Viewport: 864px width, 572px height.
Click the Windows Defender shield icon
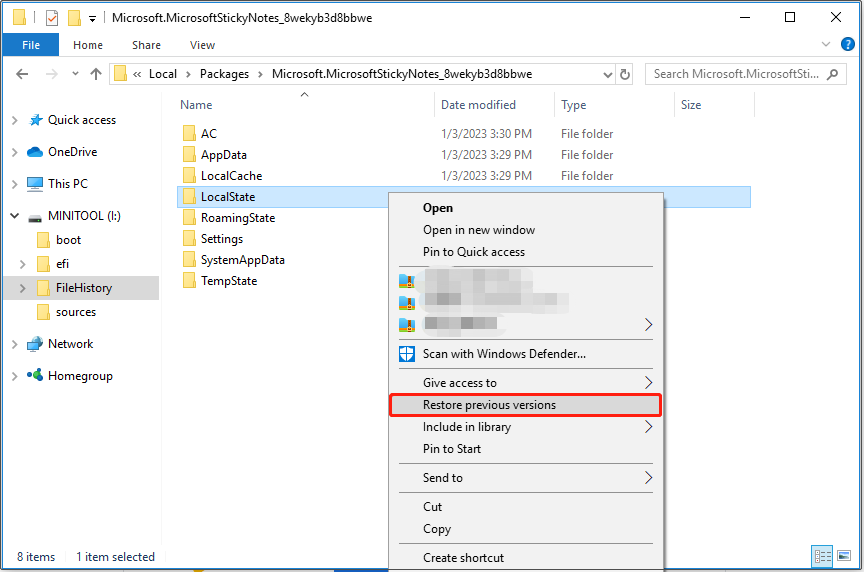tap(407, 354)
